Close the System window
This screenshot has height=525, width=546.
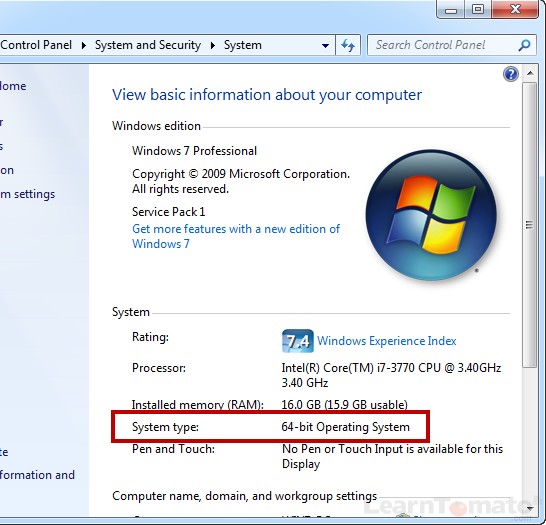[515, 9]
